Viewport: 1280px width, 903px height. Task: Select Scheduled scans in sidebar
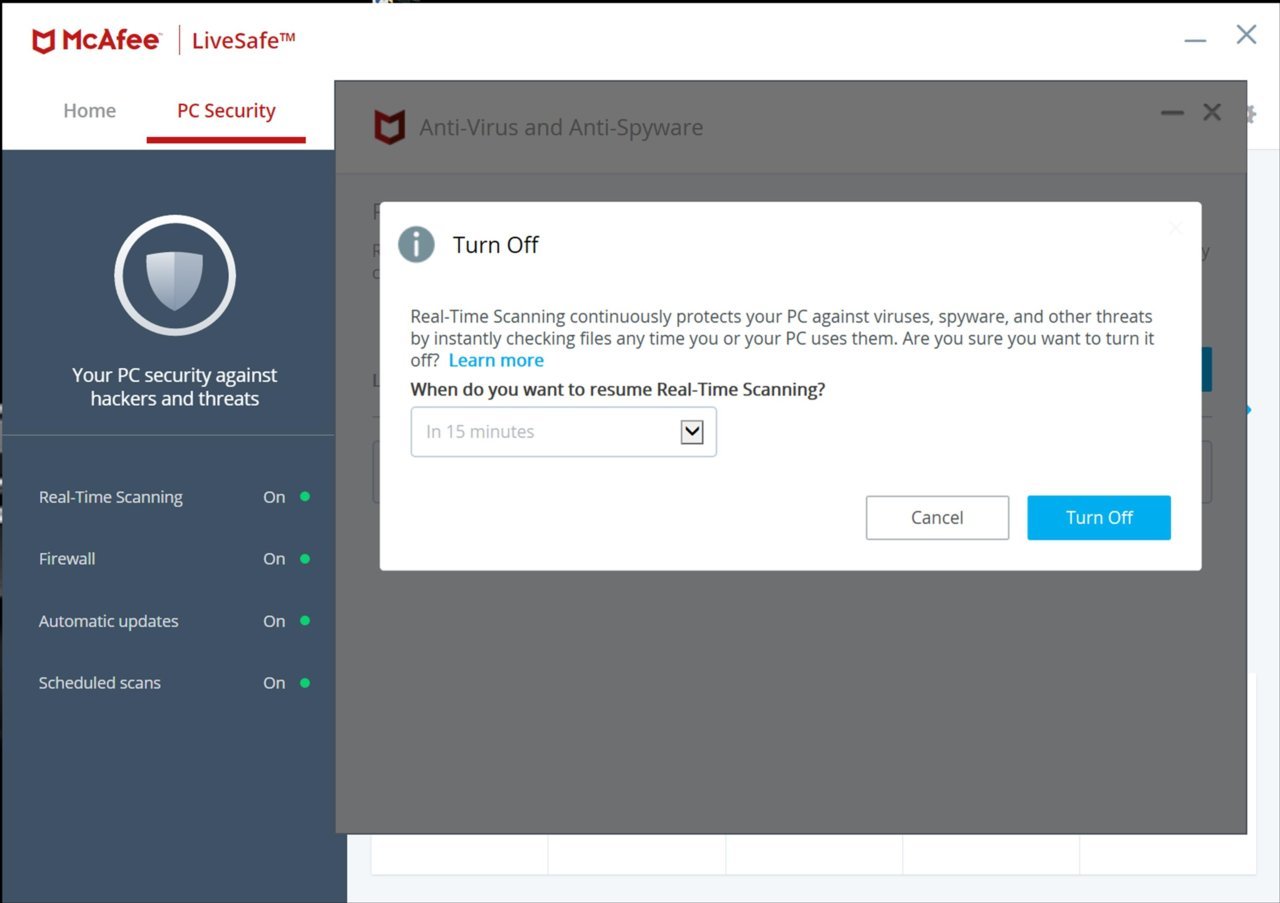pos(174,683)
